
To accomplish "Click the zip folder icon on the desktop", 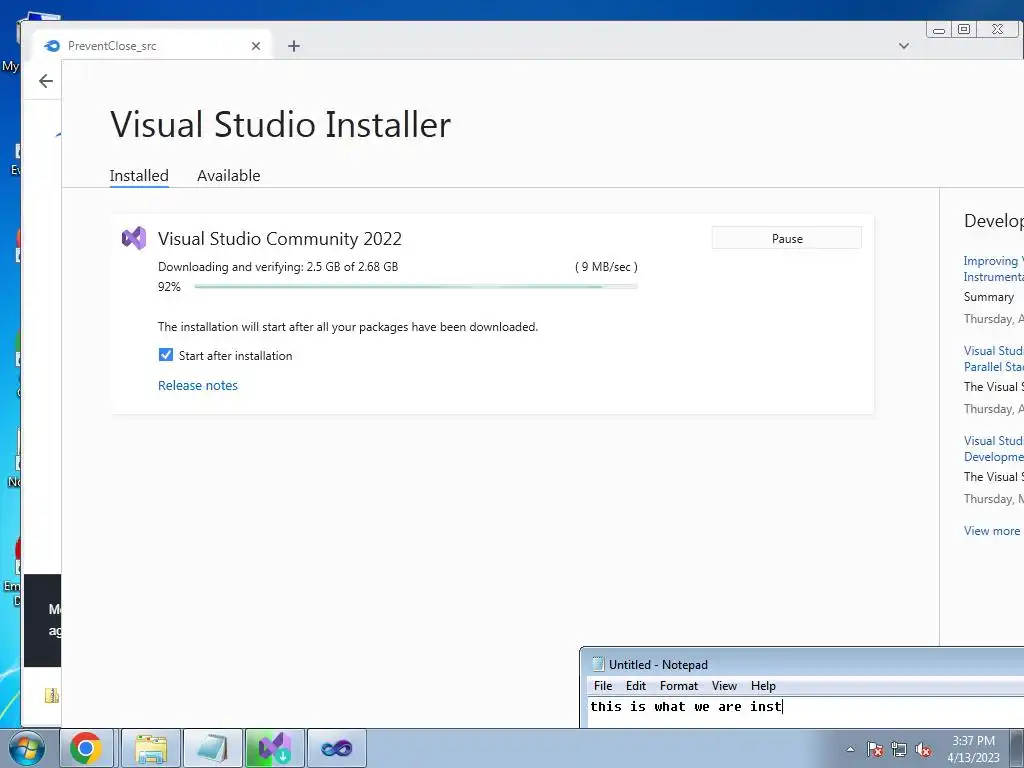I will coord(52,696).
